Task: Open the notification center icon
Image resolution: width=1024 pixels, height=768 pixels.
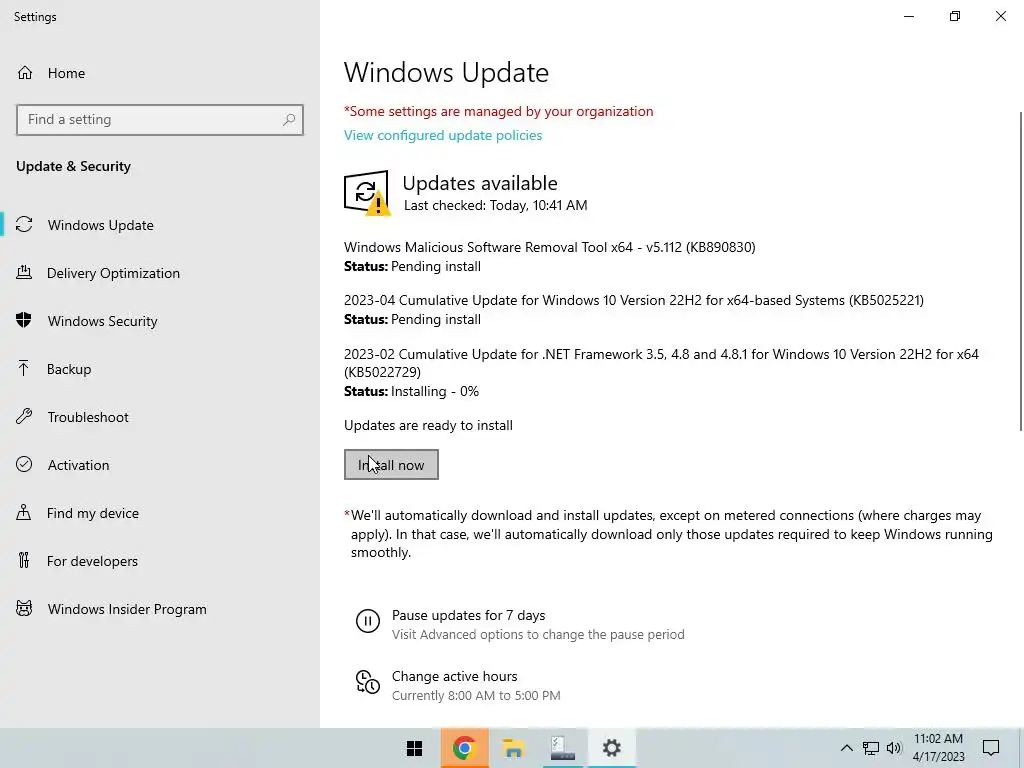Action: point(991,748)
